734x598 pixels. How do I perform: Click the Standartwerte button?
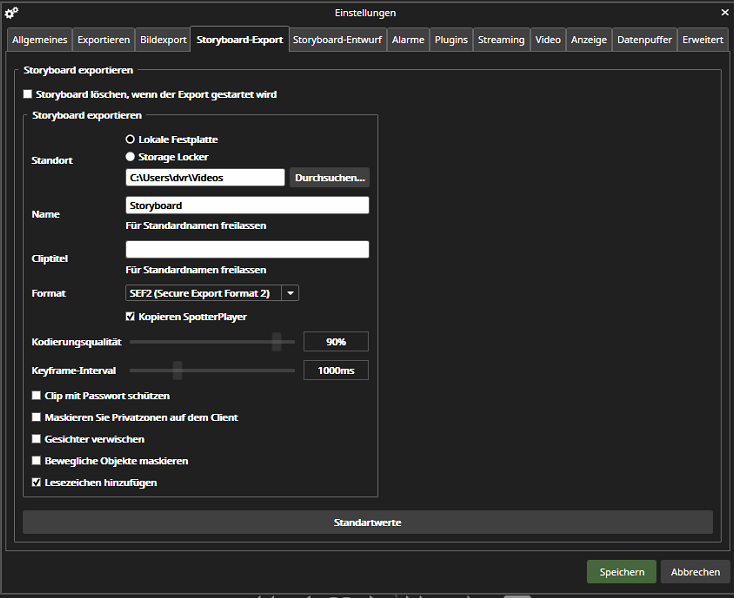coord(367,522)
